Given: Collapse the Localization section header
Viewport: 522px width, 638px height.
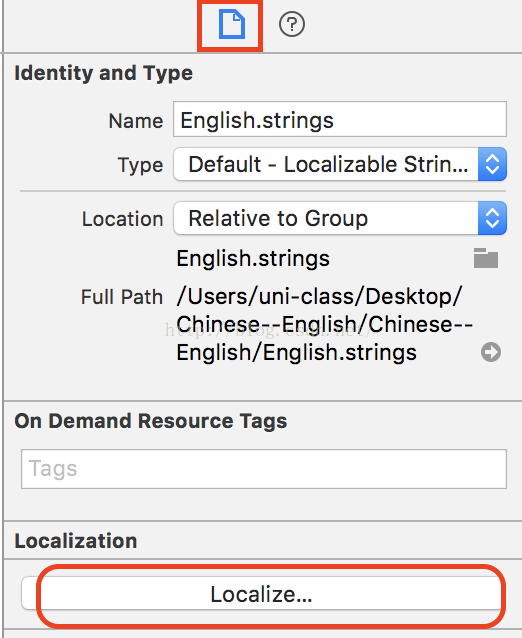Looking at the screenshot, I should (x=76, y=541).
